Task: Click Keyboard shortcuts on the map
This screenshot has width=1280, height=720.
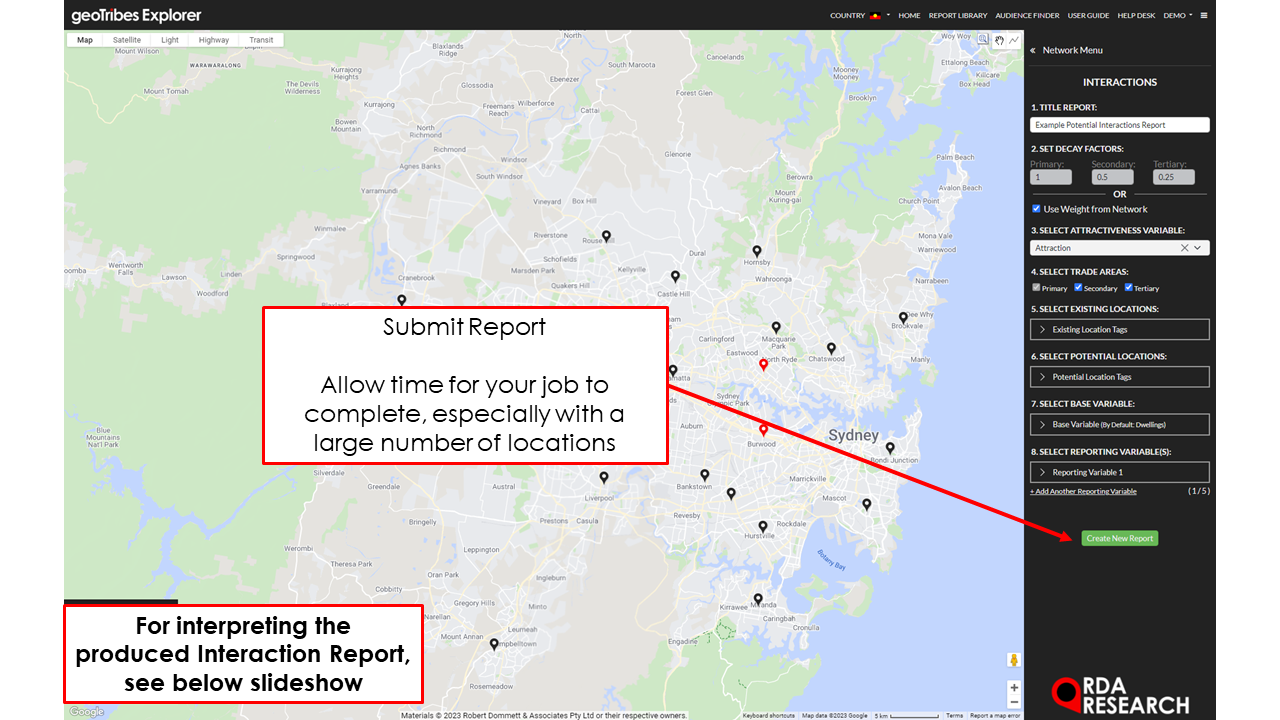Action: point(769,715)
